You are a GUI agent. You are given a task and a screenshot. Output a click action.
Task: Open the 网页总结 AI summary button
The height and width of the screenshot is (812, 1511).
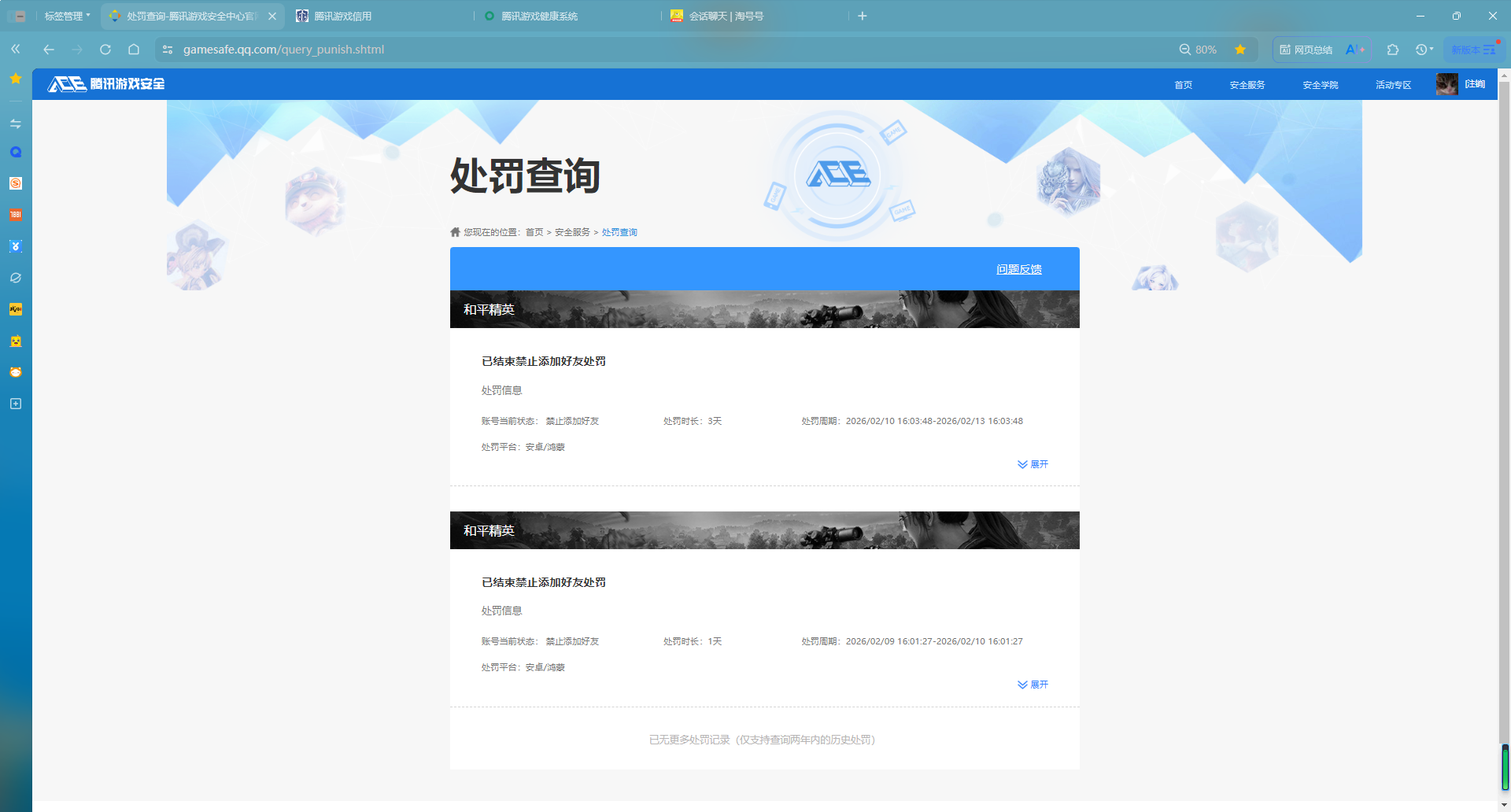click(x=1306, y=50)
